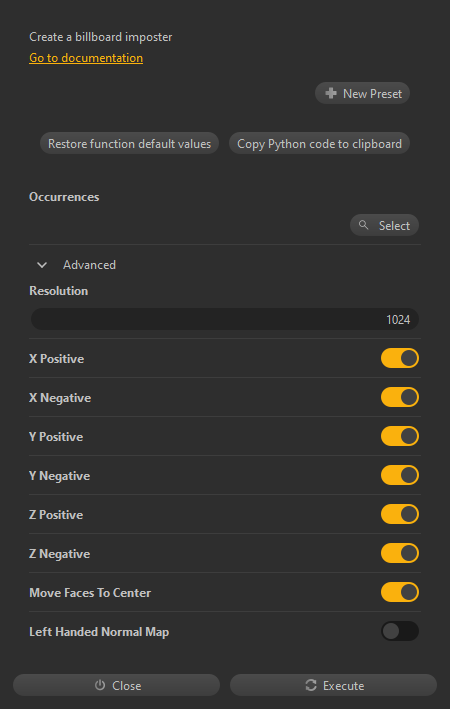Click the refresh icon on Execute
This screenshot has height=709, width=450.
[x=311, y=685]
